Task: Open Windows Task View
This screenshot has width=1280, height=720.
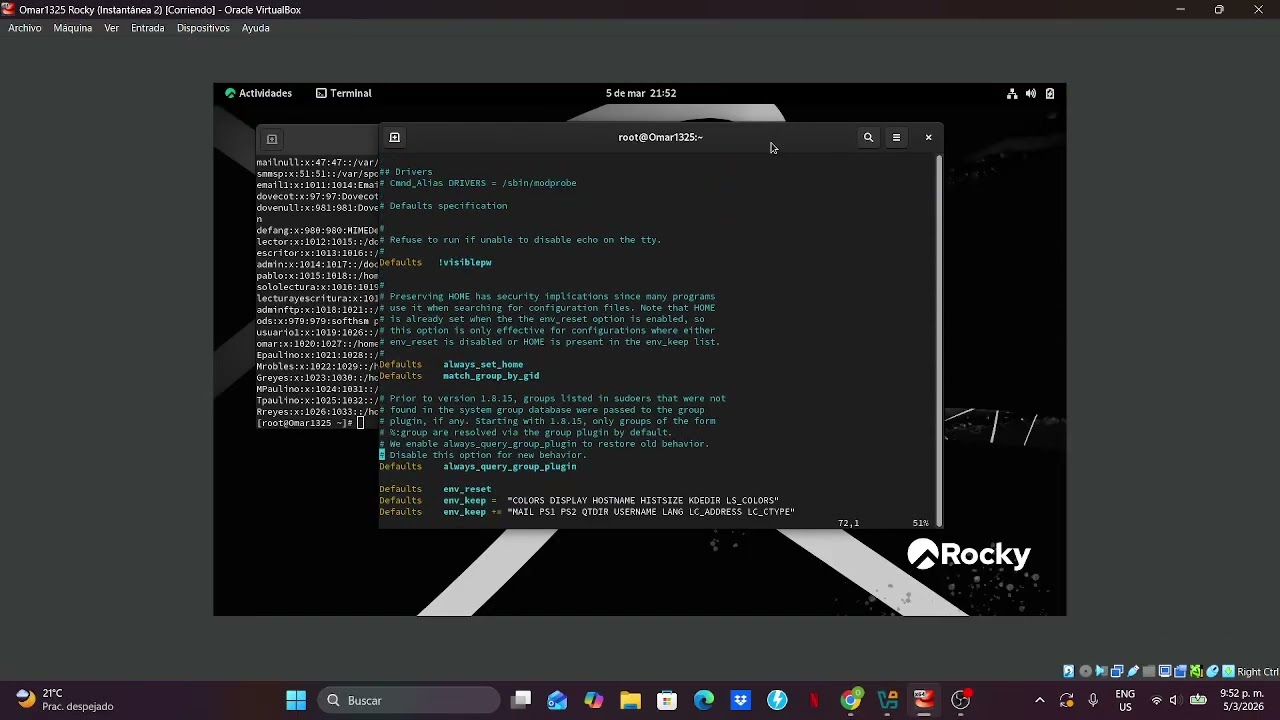Action: coord(521,700)
